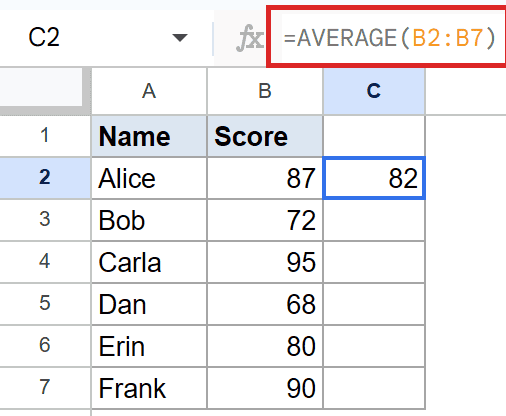Click cell C2 showing 82
506x416 pixels.
point(374,178)
